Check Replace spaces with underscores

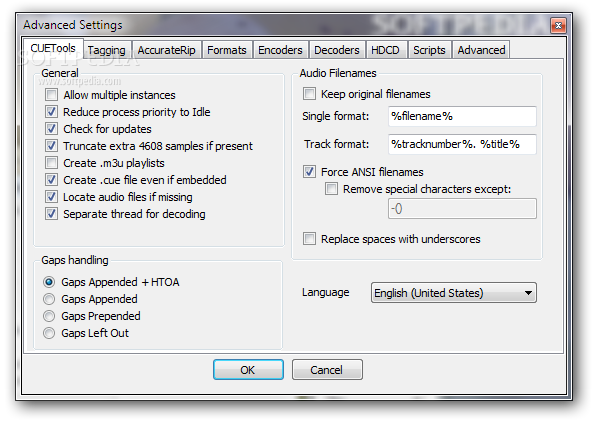(309, 239)
